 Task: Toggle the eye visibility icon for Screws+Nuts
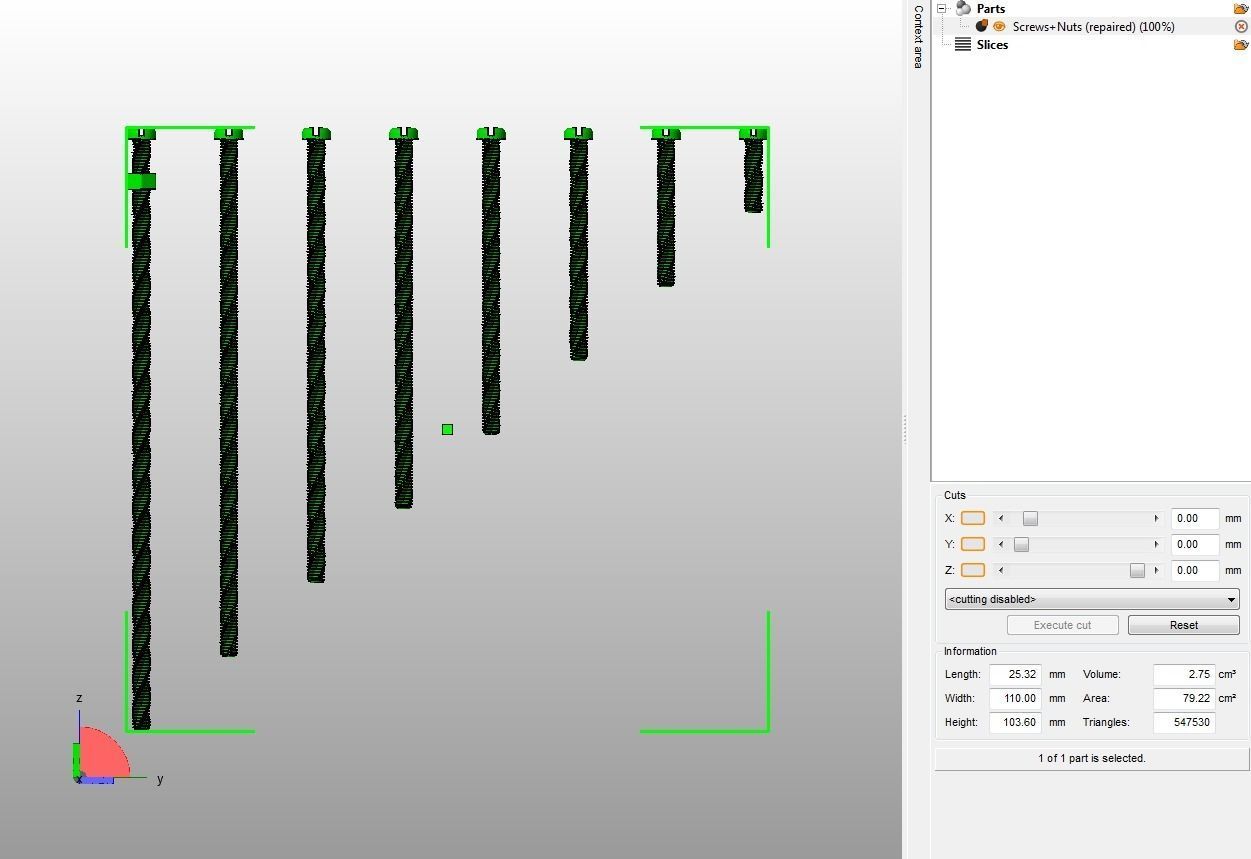point(999,26)
